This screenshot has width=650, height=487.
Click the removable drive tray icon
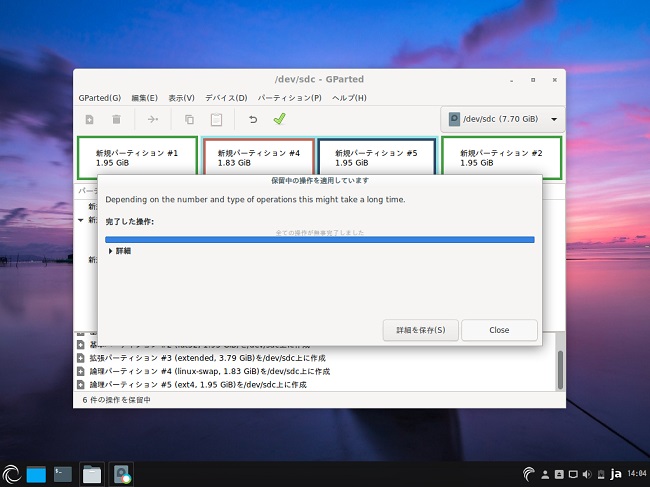coord(559,474)
